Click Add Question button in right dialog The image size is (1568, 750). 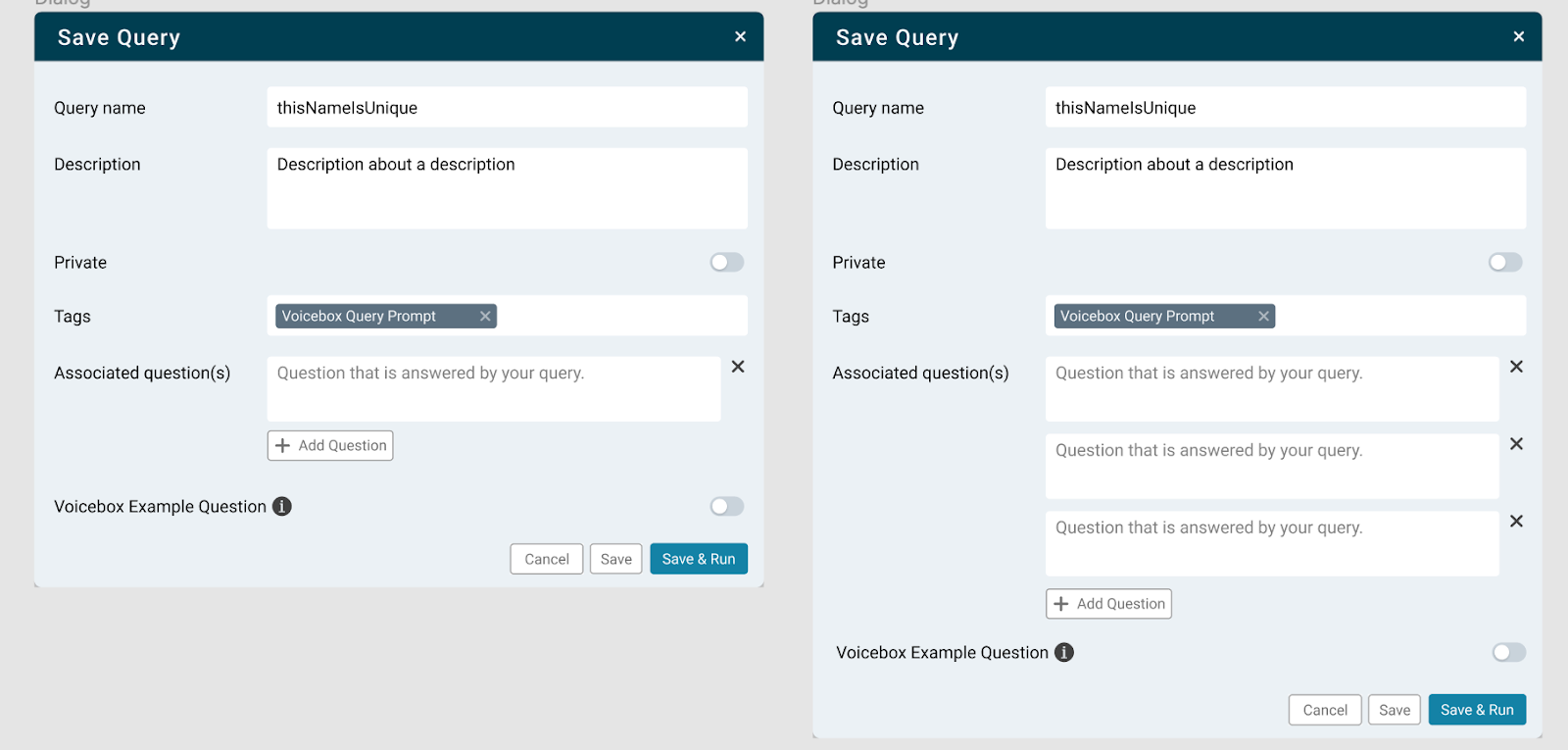tap(1108, 604)
